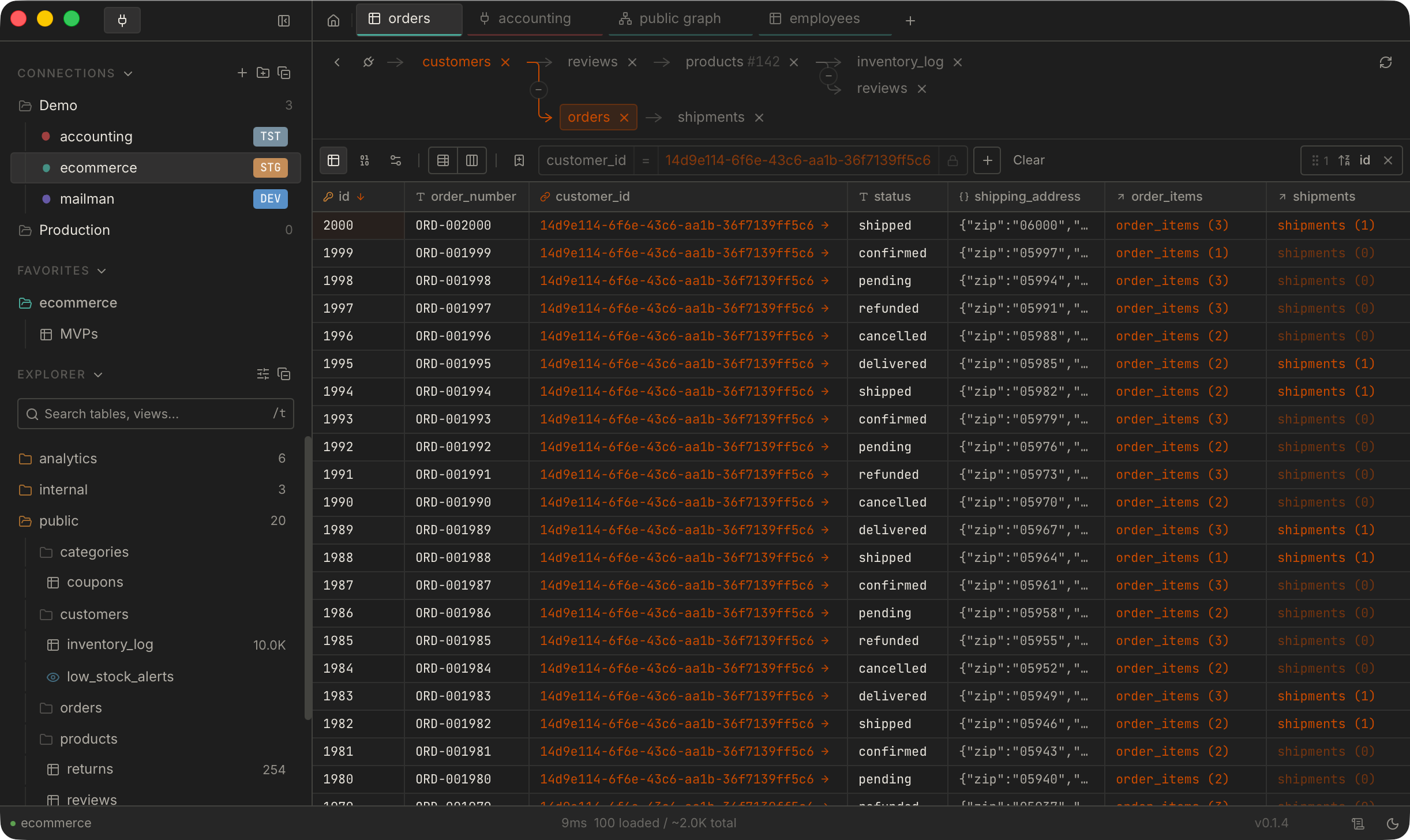Click the plug connection icon in title bar
Viewport: 1410px width, 840px height.
(x=122, y=20)
